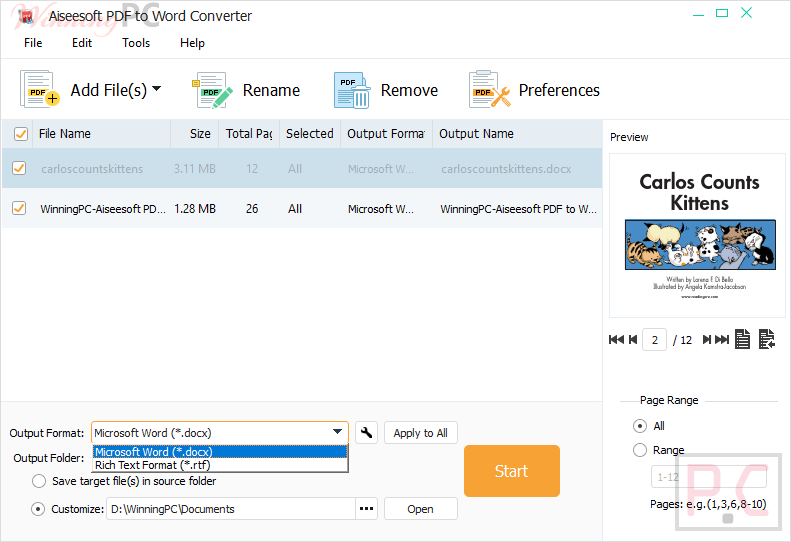Click the carloscountskittens.docx output name
The image size is (791, 542).
pos(506,169)
